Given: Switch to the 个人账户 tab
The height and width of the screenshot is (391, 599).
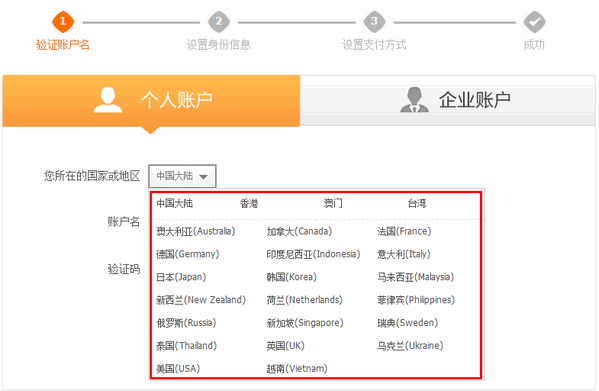Looking at the screenshot, I should tap(151, 101).
